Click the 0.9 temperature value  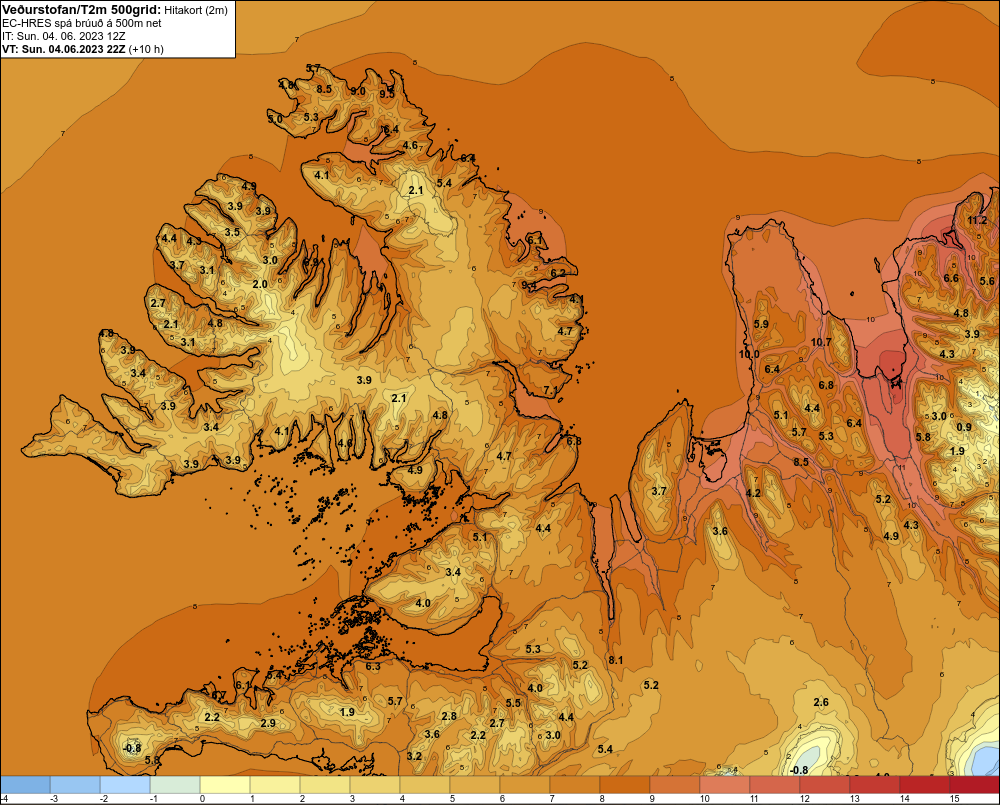964,427
